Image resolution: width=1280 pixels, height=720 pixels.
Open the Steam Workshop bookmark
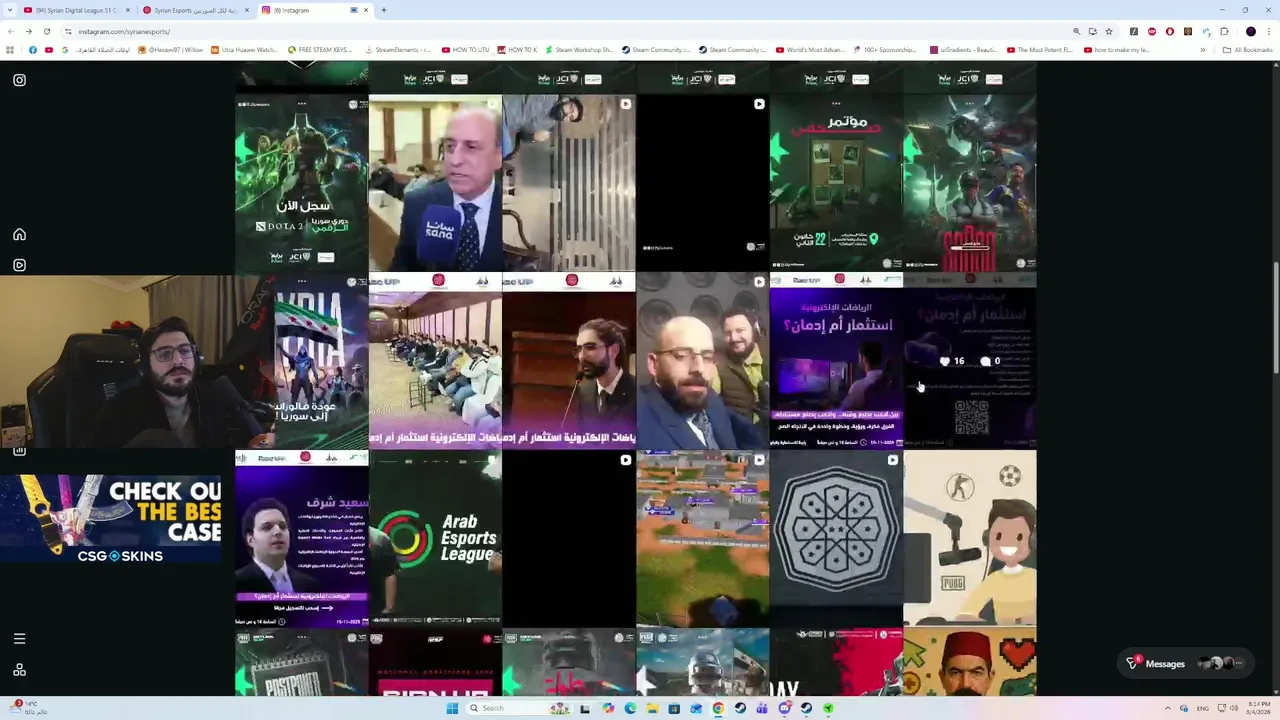[579, 49]
